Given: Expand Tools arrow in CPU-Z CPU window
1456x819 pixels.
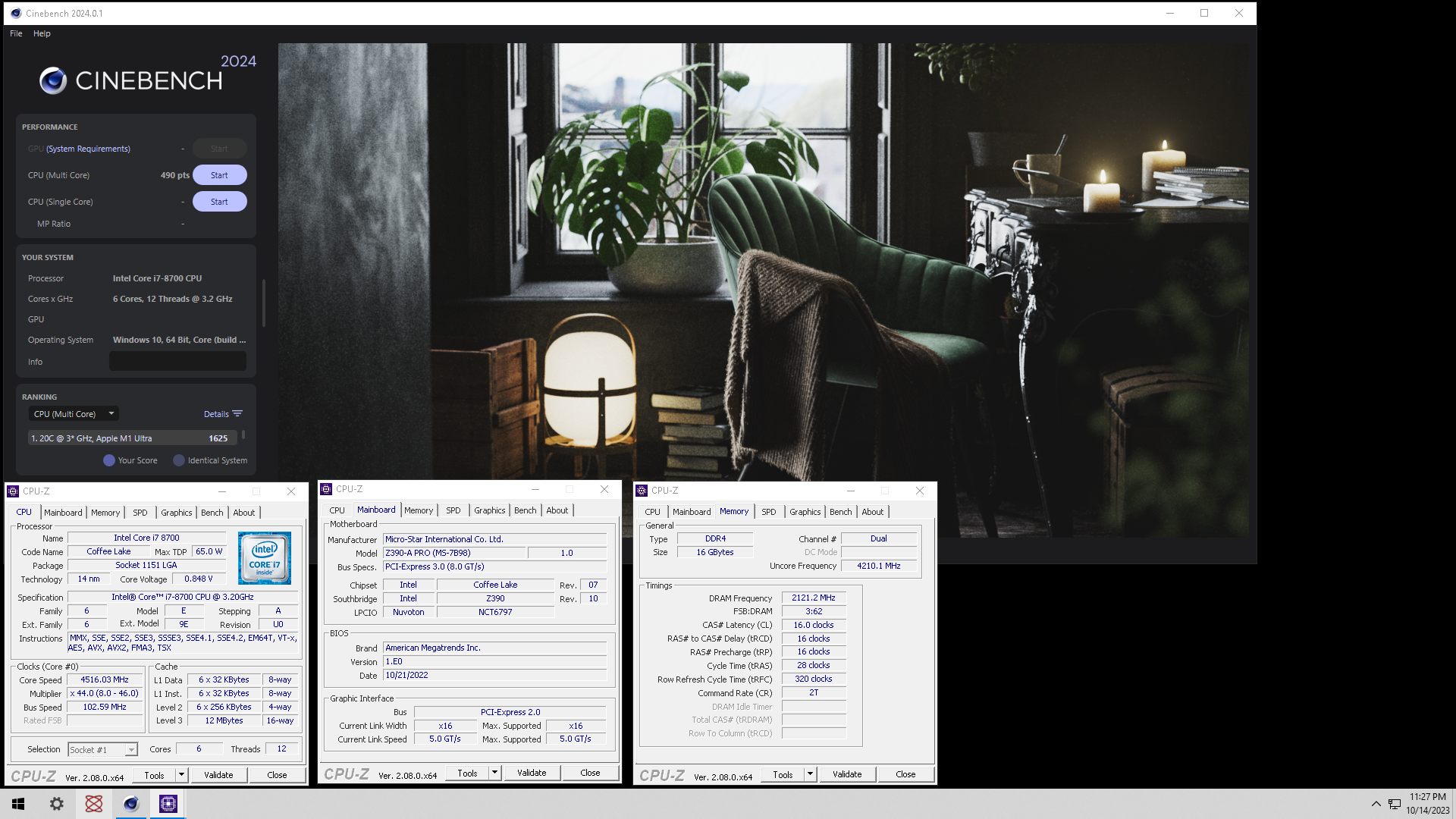Looking at the screenshot, I should click(181, 775).
